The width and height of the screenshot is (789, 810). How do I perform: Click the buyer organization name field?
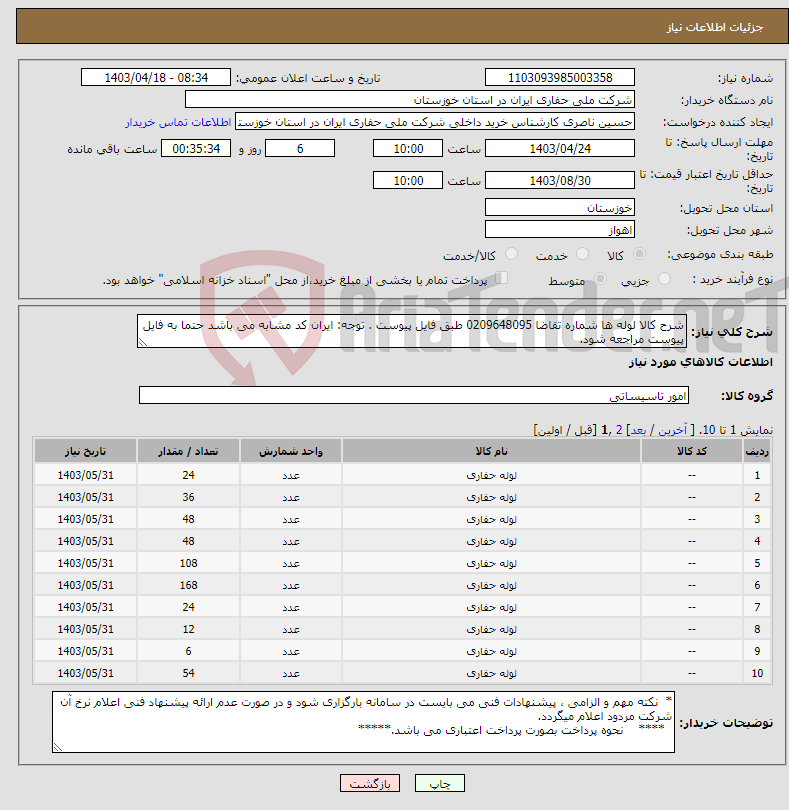[410, 100]
